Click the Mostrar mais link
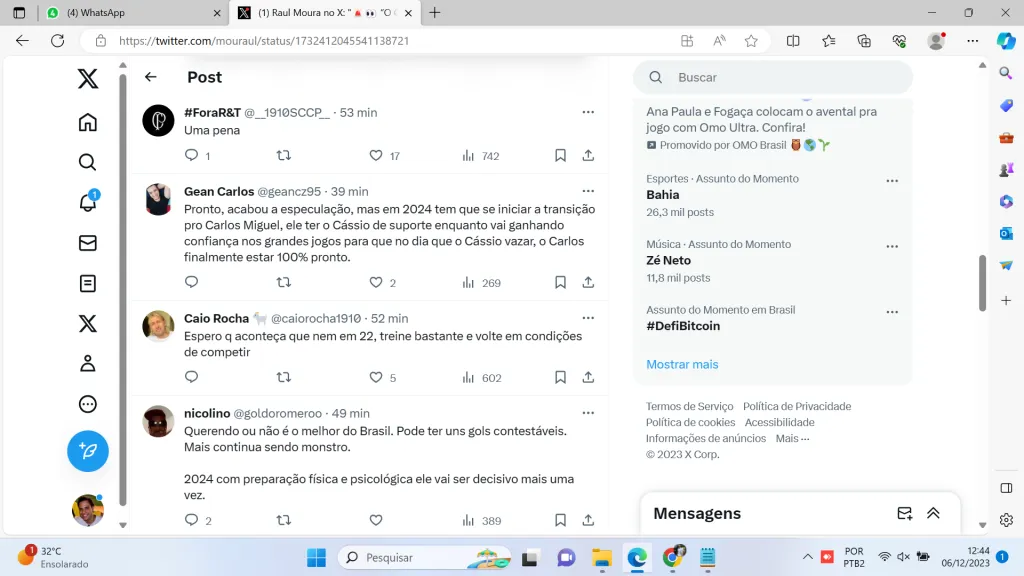 pyautogui.click(x=682, y=364)
